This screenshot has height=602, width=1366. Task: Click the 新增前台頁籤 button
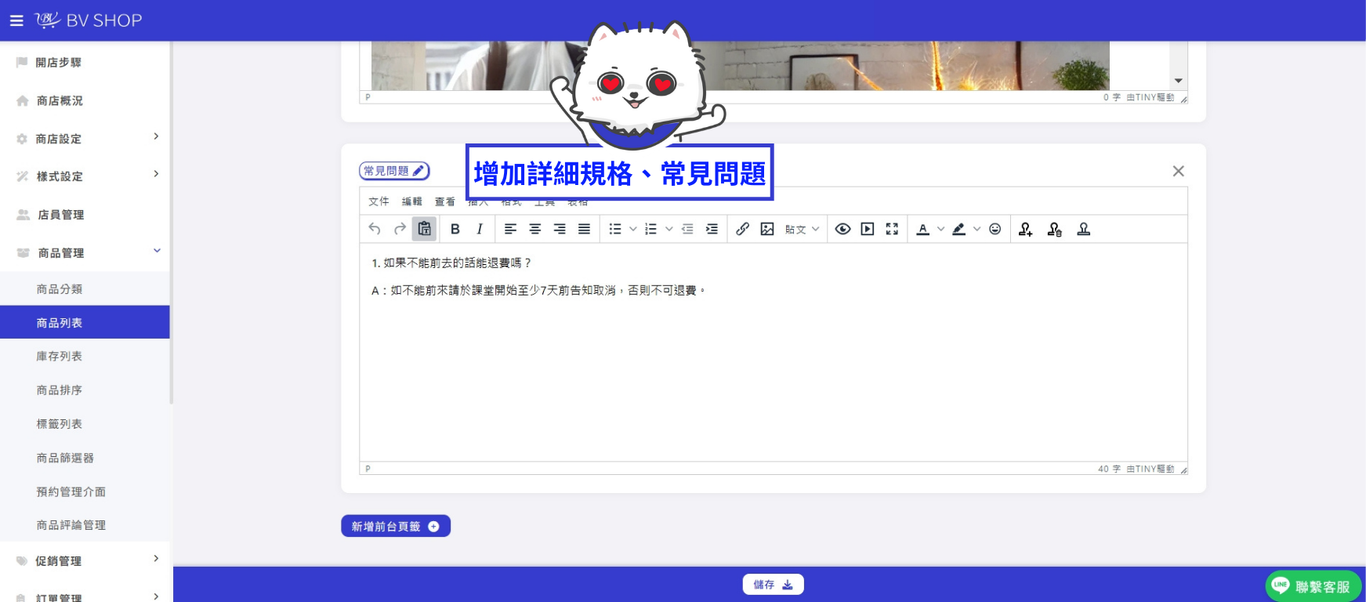396,526
